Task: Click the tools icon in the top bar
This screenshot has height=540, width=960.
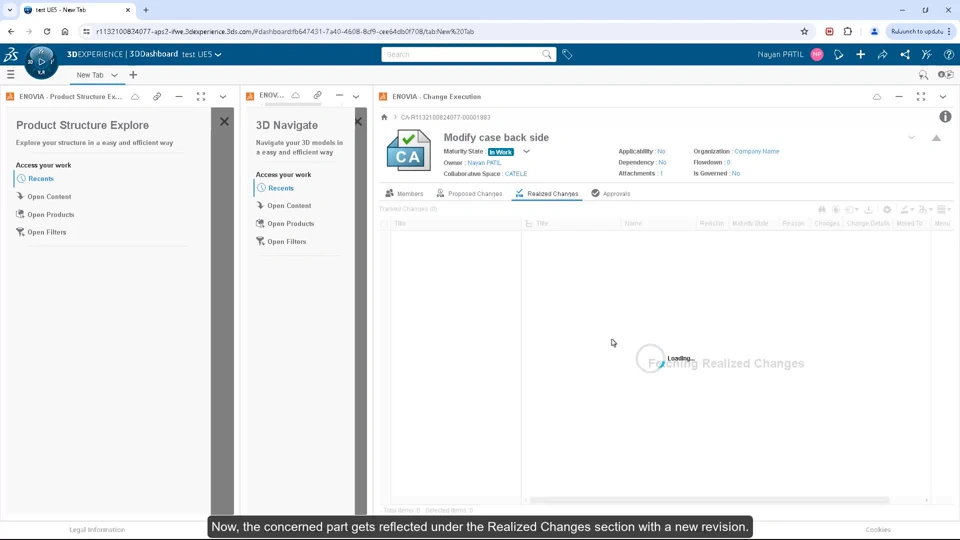Action: point(927,54)
